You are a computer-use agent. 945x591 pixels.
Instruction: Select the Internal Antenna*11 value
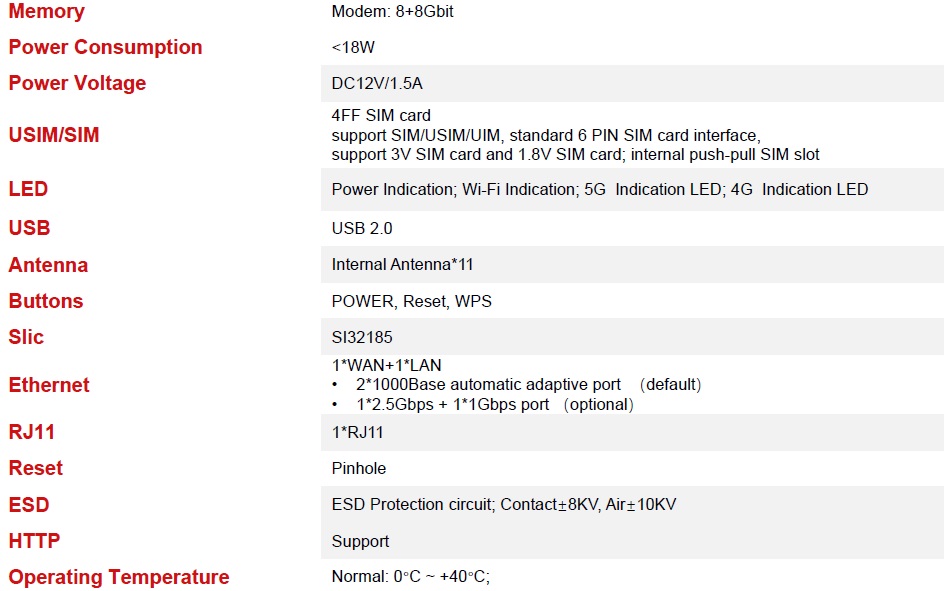click(400, 265)
